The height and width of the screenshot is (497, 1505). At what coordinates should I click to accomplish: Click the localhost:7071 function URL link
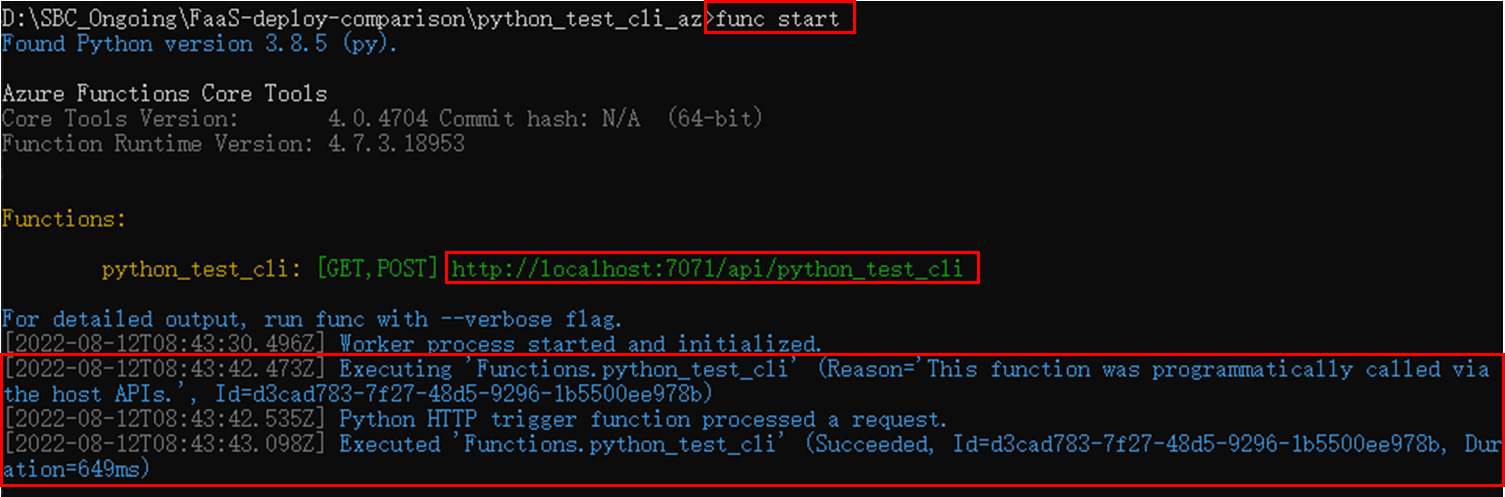coord(706,269)
